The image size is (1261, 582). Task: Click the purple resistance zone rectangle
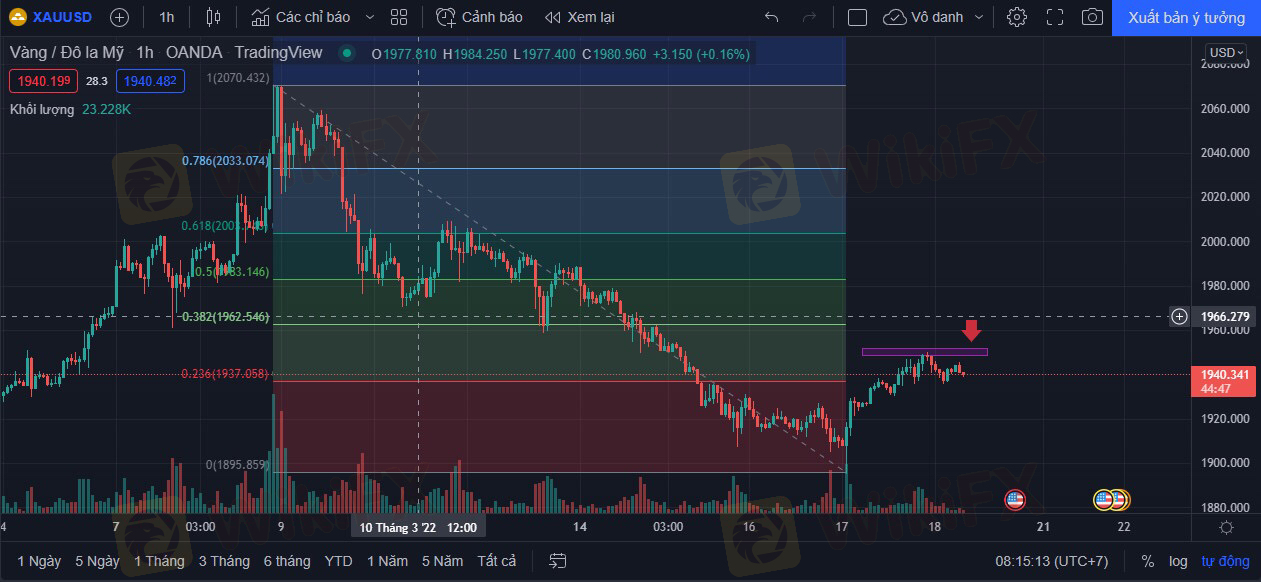point(924,352)
